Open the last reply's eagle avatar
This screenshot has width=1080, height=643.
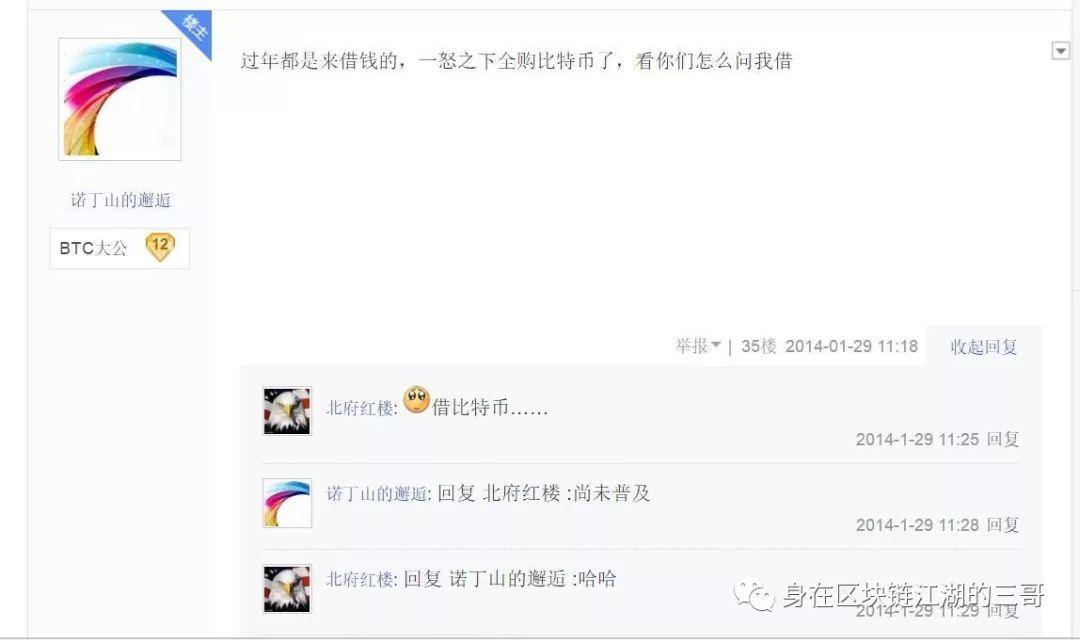(287, 589)
